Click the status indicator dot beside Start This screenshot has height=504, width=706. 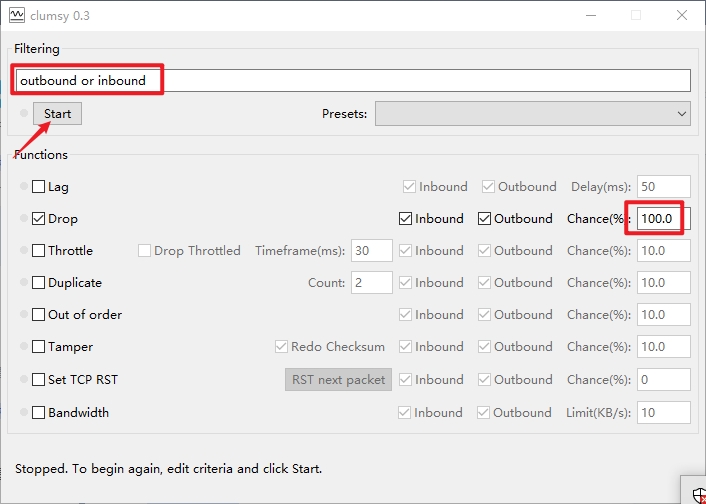pos(25,114)
